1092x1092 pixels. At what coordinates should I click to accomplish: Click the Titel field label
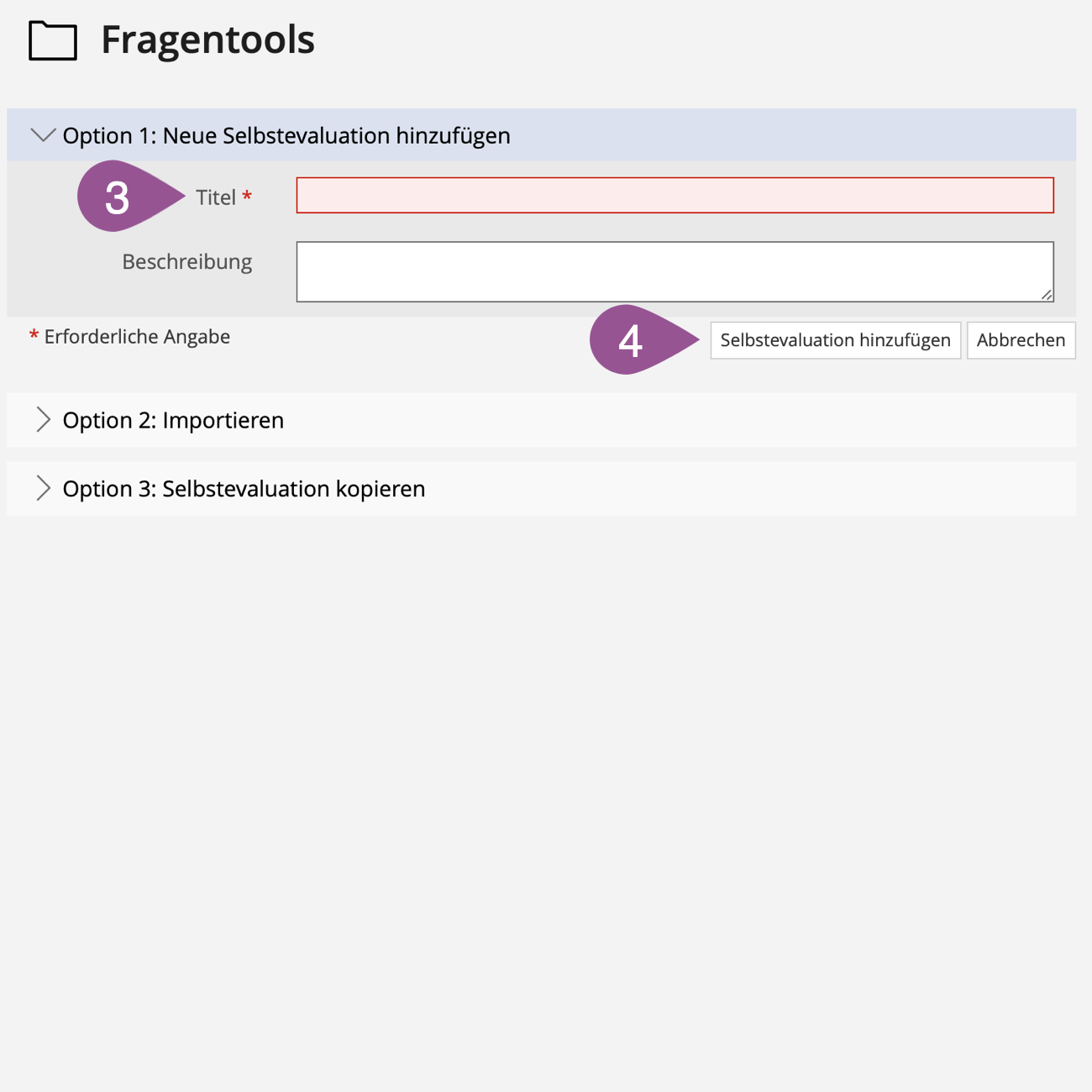[216, 197]
